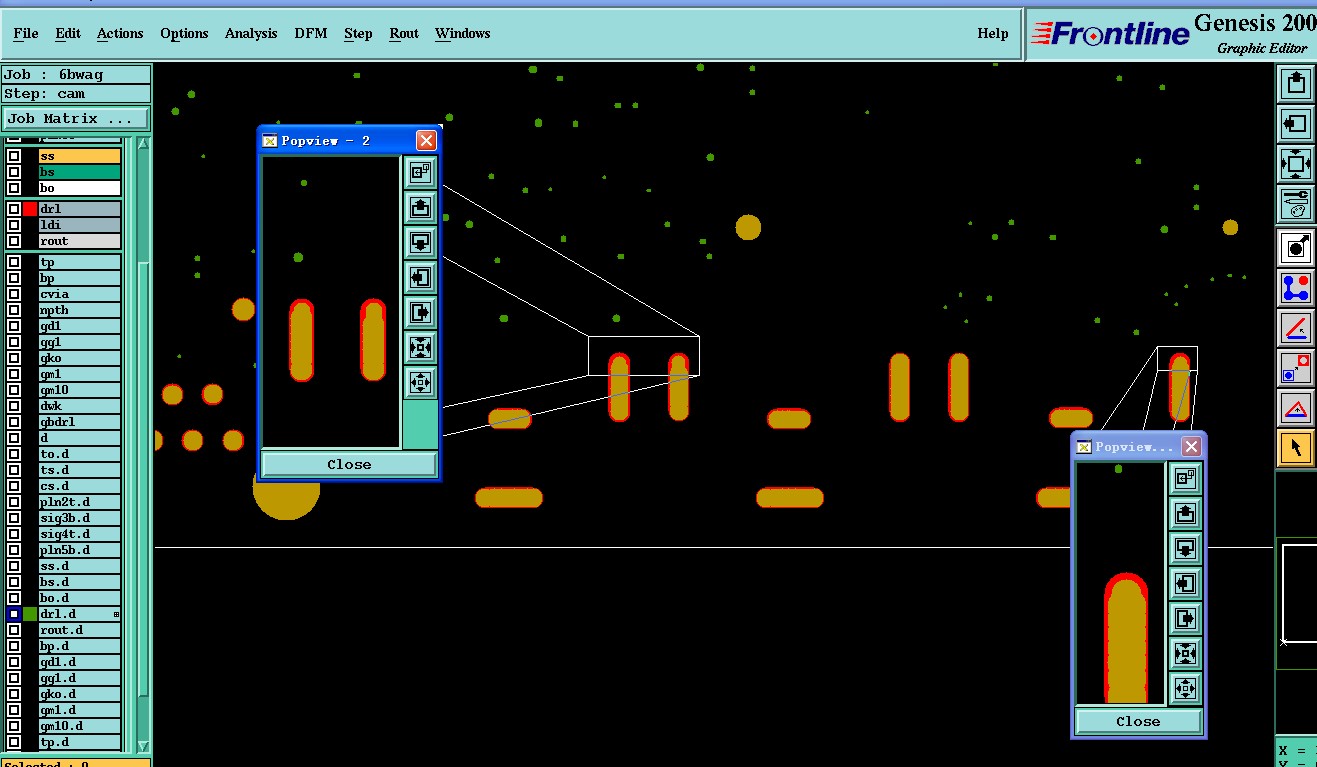Click the pan down icon in Popview - 2

click(x=420, y=242)
